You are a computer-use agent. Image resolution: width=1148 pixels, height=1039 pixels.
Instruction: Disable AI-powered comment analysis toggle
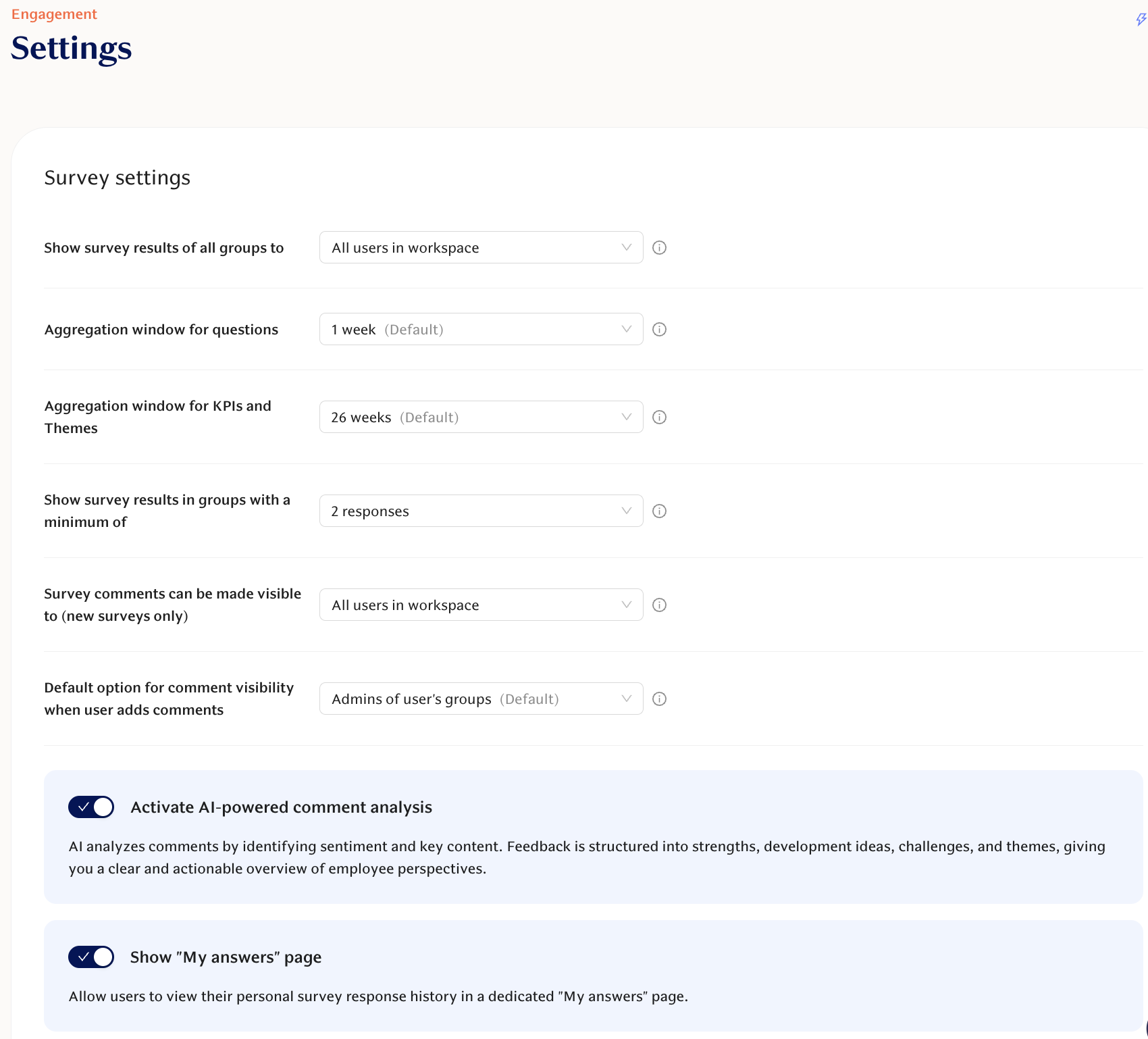91,807
